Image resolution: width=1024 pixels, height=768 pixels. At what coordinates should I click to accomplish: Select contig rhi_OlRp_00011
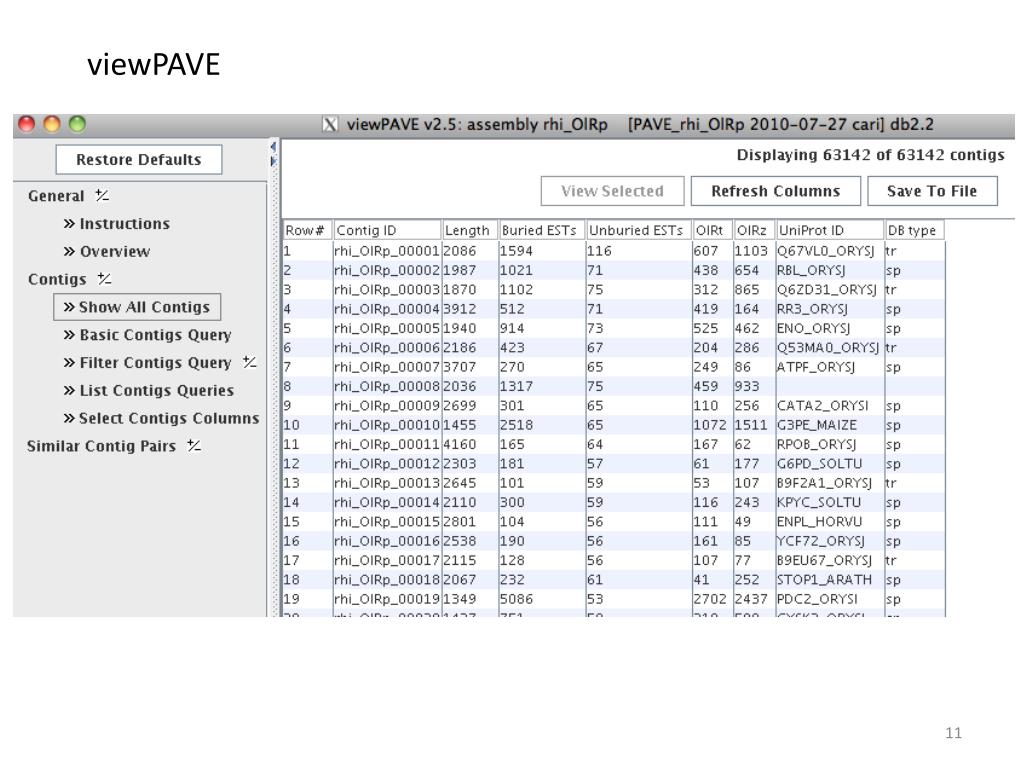387,444
